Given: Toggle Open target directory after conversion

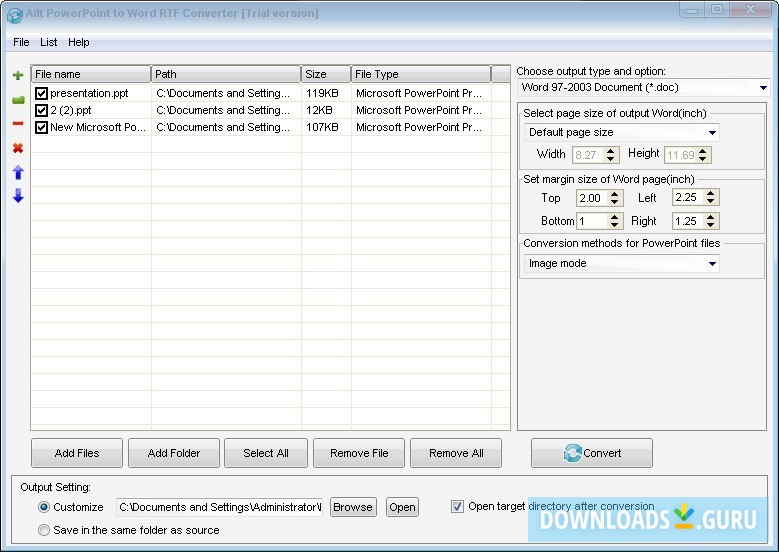Looking at the screenshot, I should [457, 506].
